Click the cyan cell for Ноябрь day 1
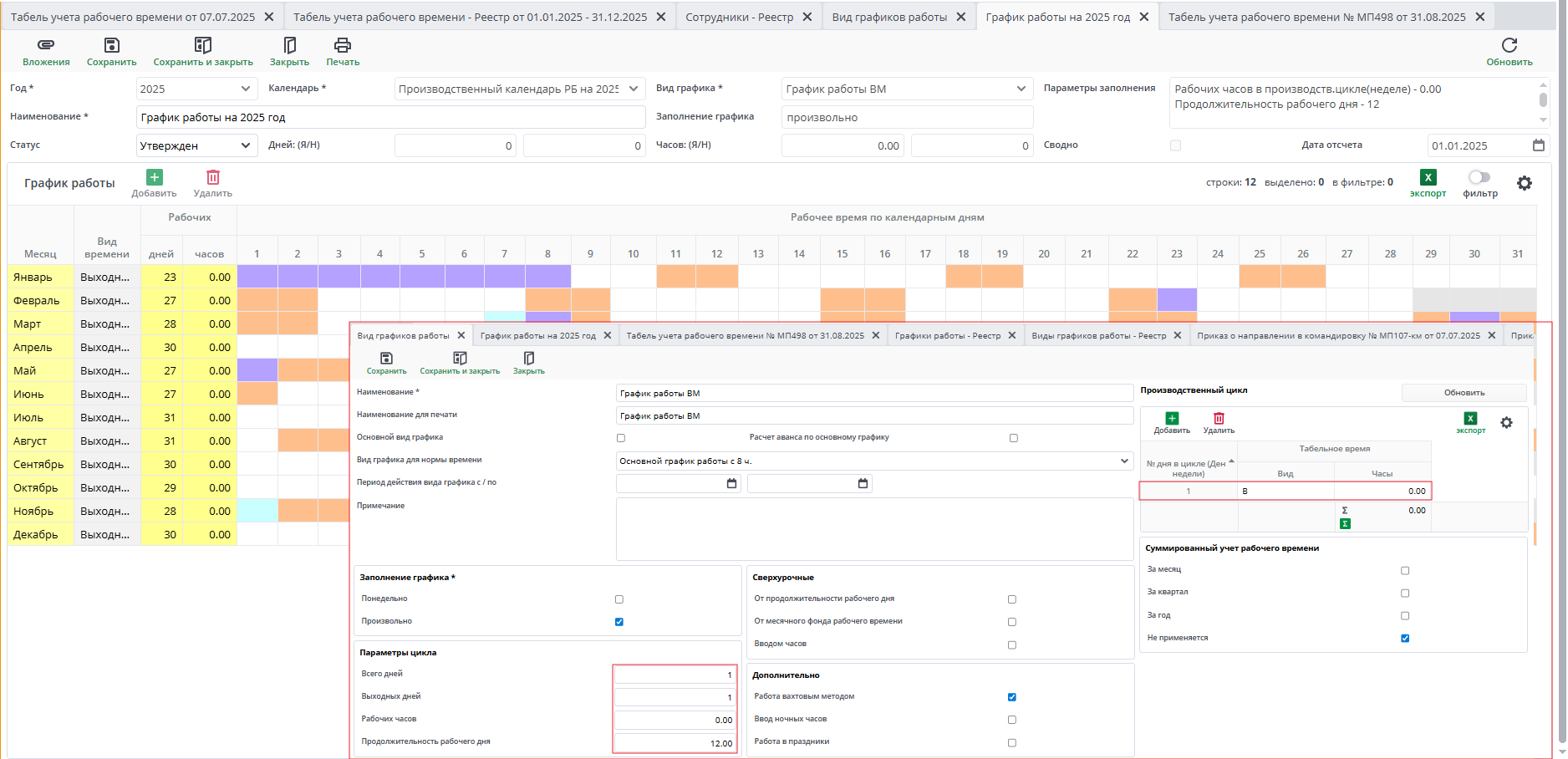Image resolution: width=1568 pixels, height=759 pixels. (257, 511)
